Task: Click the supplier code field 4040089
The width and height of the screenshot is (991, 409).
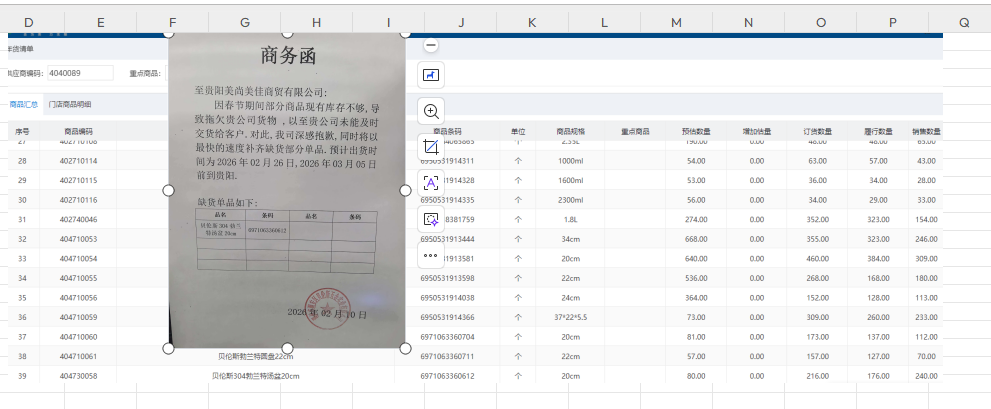Action: point(79,73)
